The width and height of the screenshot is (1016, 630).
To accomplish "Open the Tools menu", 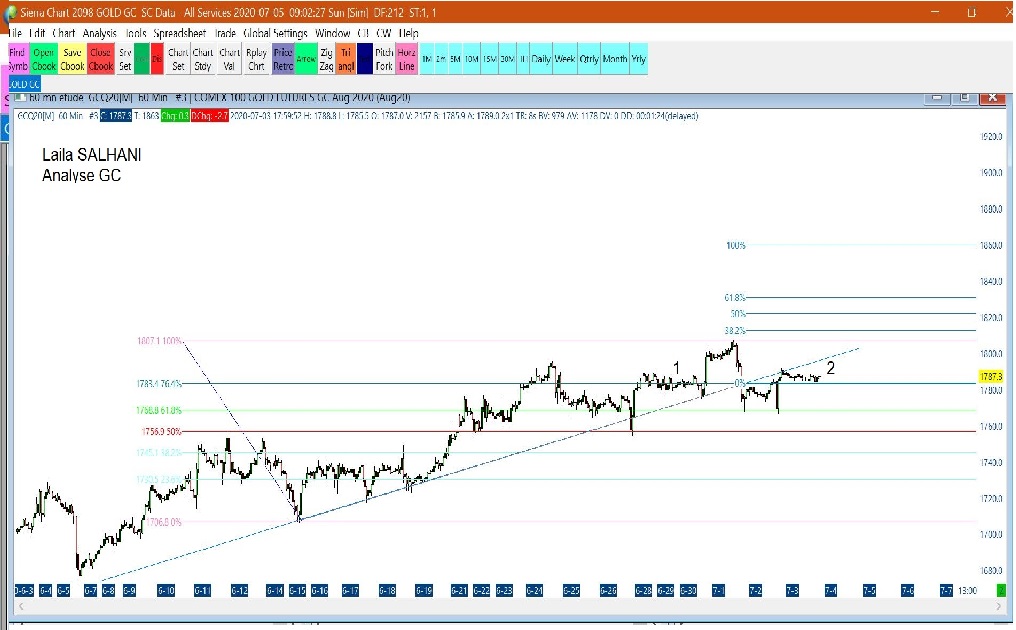I will point(135,33).
